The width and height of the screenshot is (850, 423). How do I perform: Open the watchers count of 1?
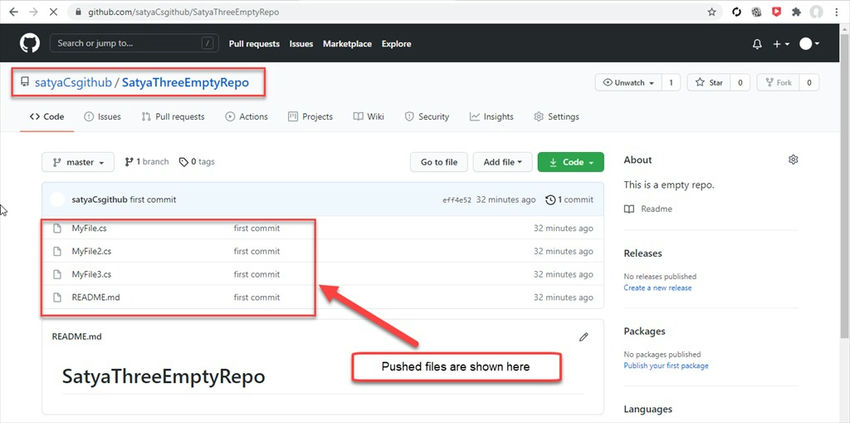click(x=671, y=82)
